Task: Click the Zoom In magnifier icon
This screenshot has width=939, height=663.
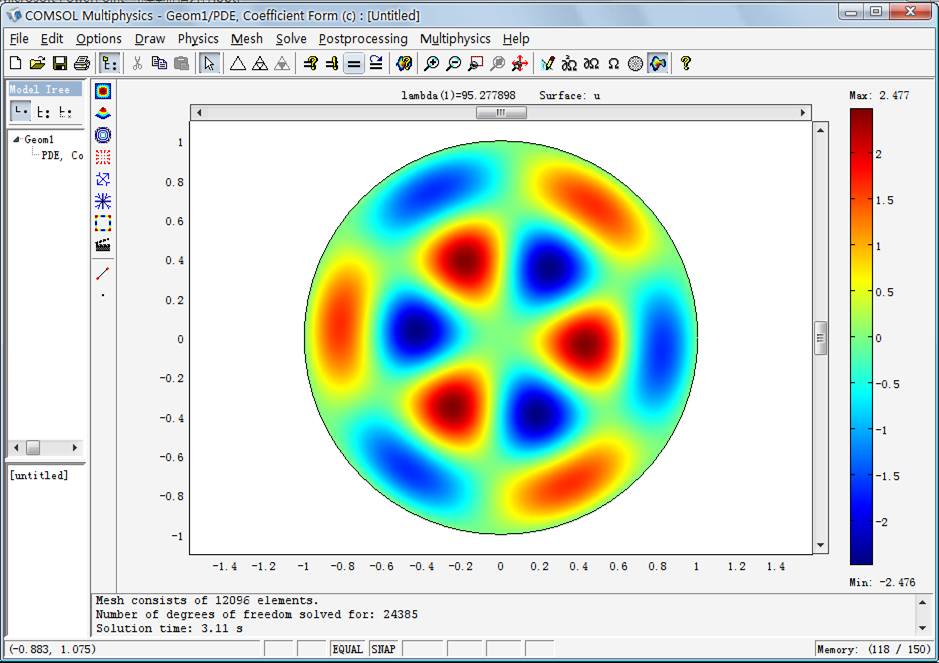Action: click(432, 63)
